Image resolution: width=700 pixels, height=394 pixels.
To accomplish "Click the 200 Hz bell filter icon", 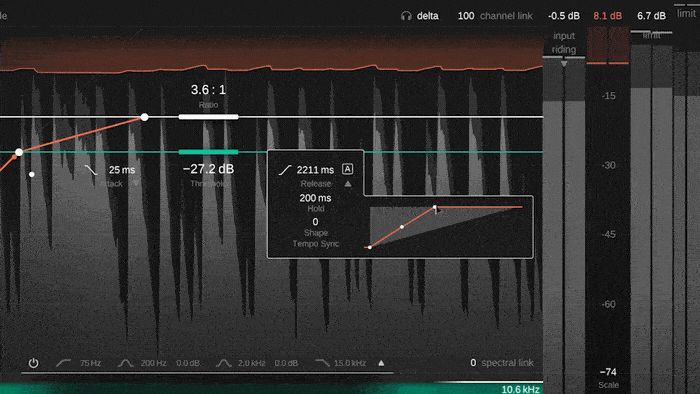I will pyautogui.click(x=125, y=363).
